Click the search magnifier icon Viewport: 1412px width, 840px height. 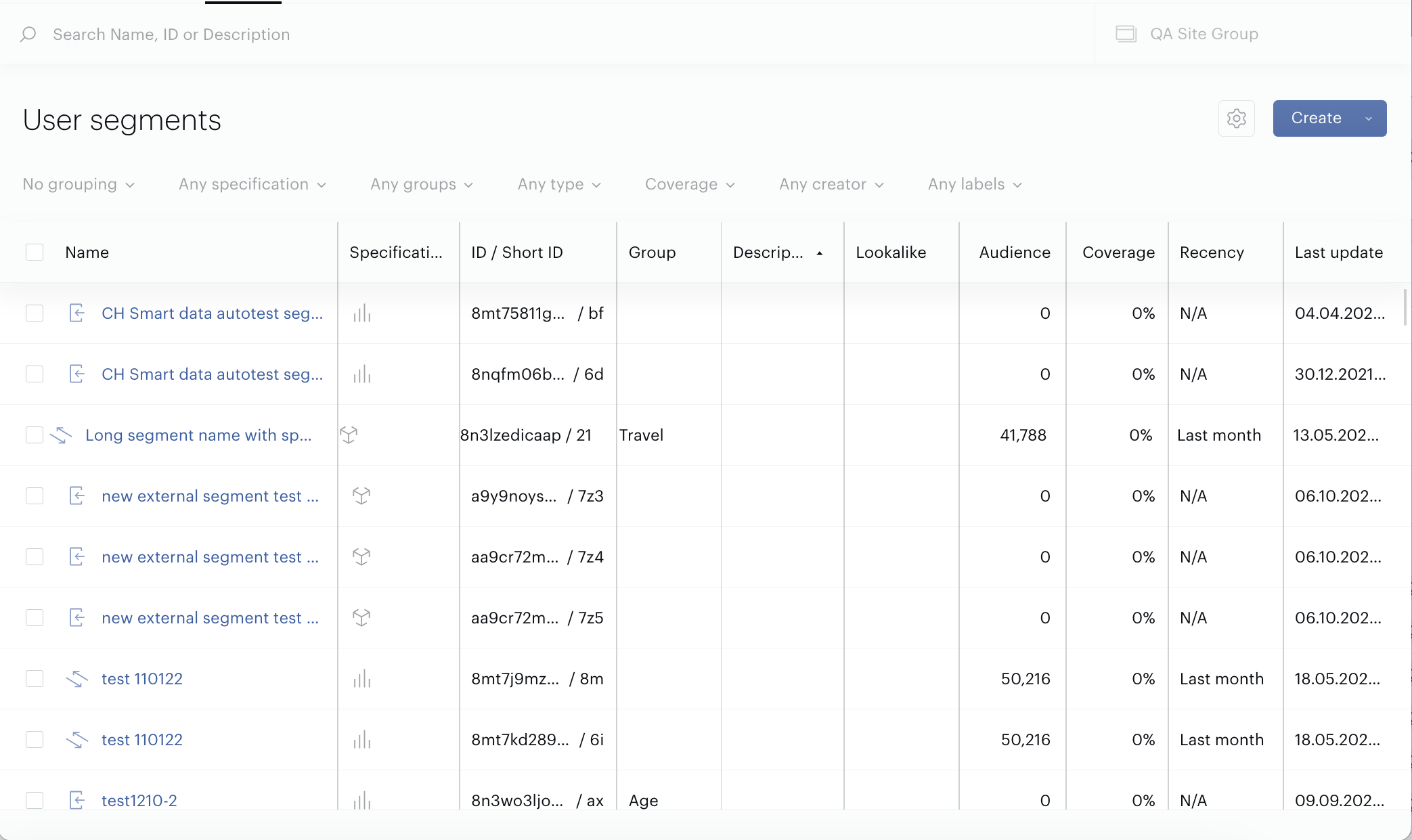[x=28, y=35]
